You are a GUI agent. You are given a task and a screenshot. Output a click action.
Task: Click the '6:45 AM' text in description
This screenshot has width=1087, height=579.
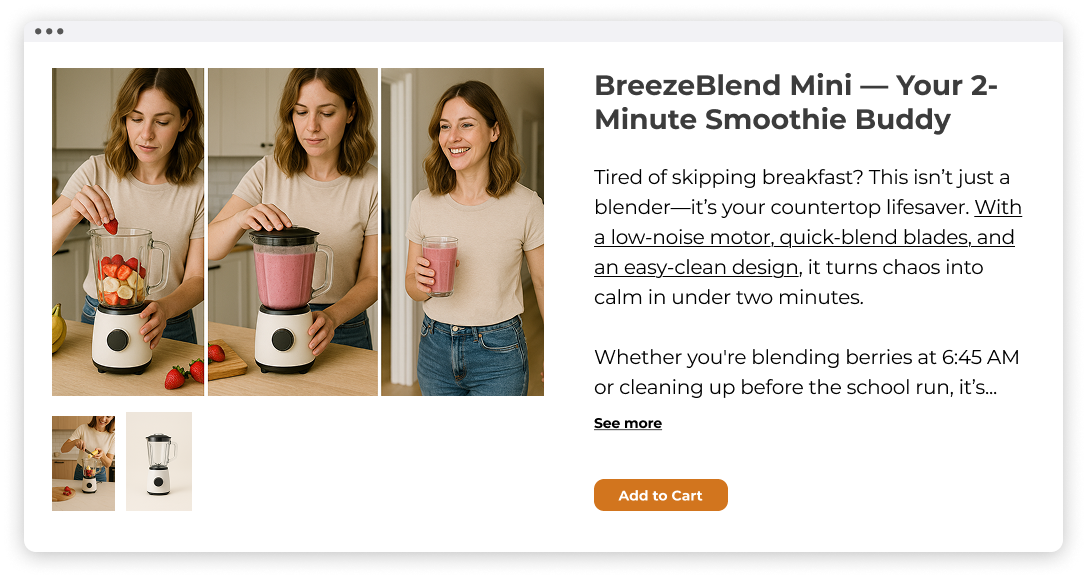pyautogui.click(x=980, y=357)
